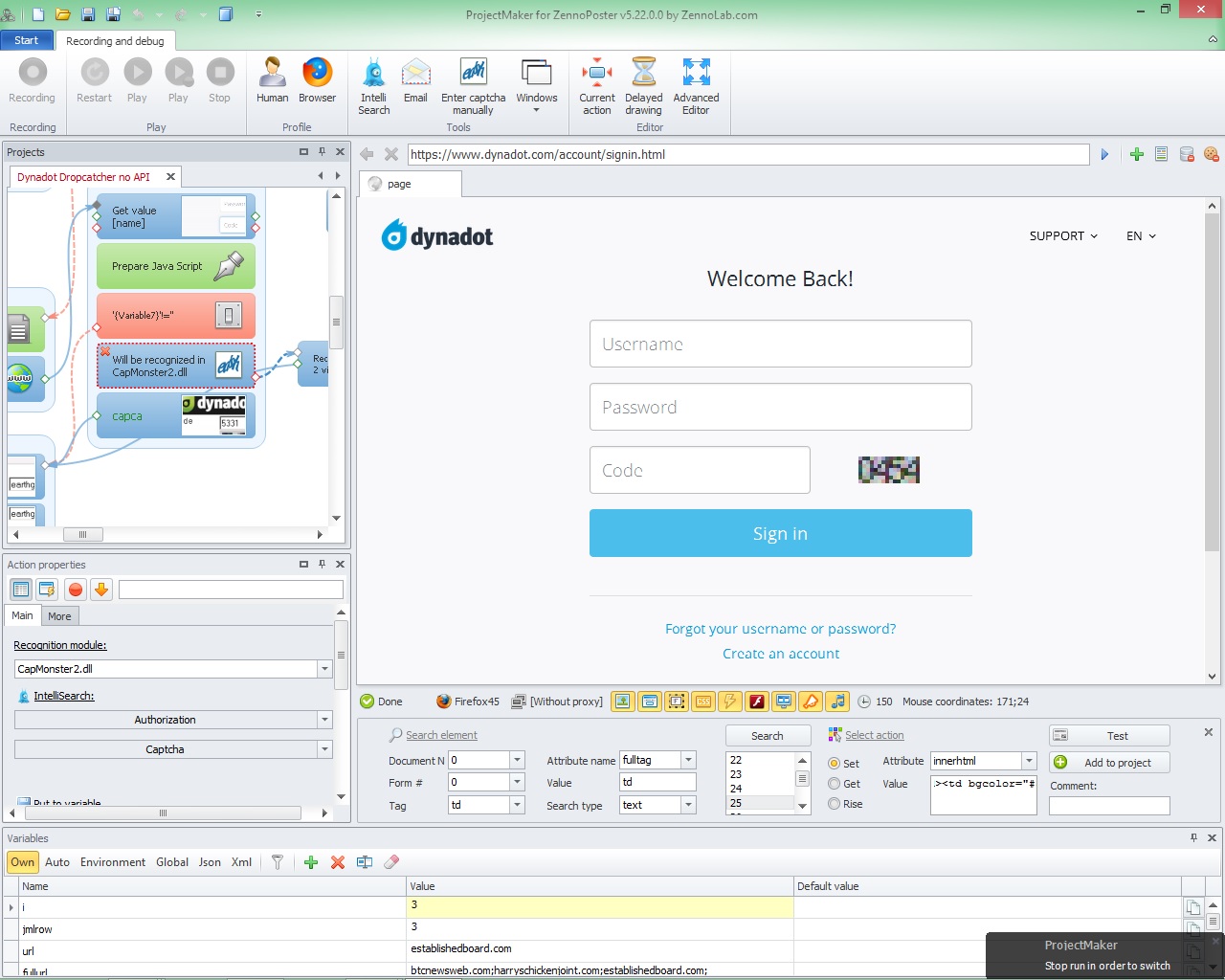Open the innerhtml Attribute dropdown
The image size is (1225, 980).
1029,761
